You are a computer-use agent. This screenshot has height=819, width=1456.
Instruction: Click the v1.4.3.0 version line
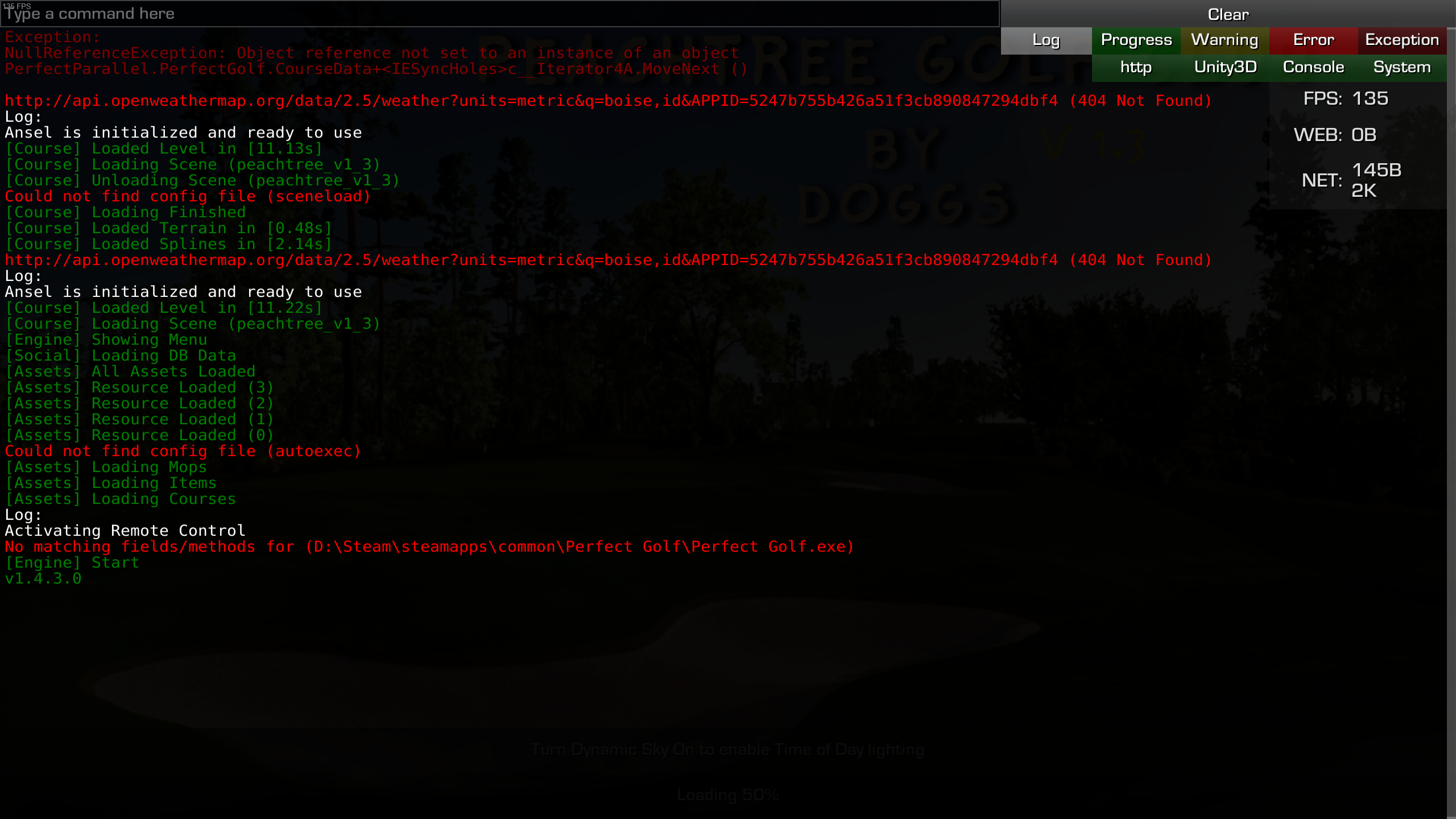point(43,578)
